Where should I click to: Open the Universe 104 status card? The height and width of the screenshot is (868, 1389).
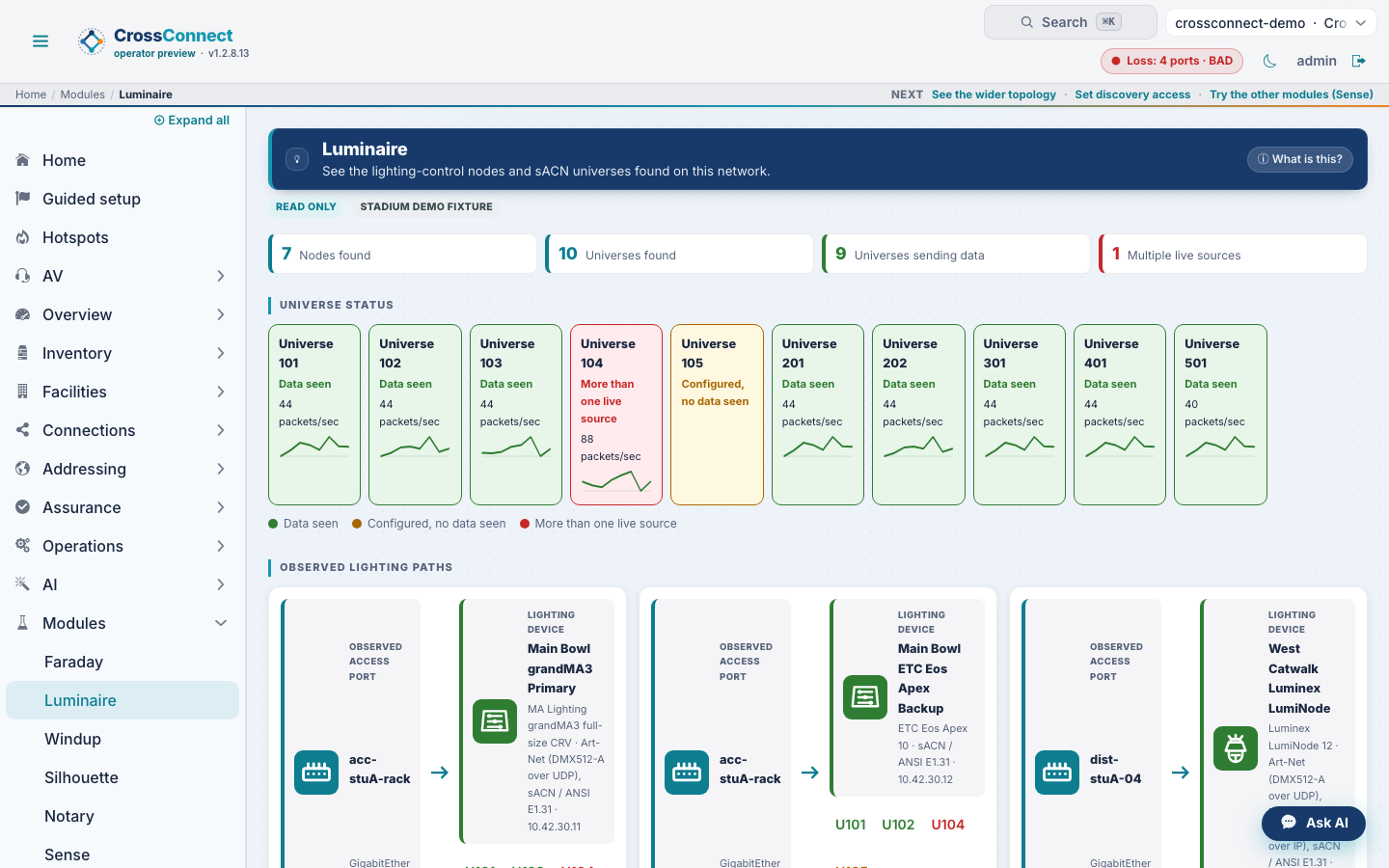[616, 415]
